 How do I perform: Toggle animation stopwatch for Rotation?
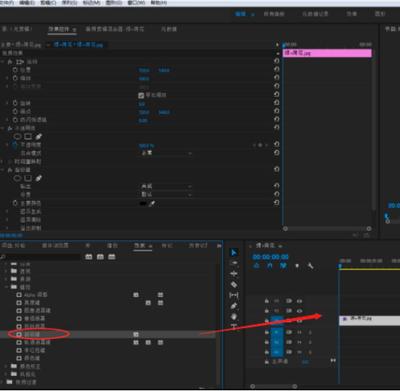click(x=15, y=103)
